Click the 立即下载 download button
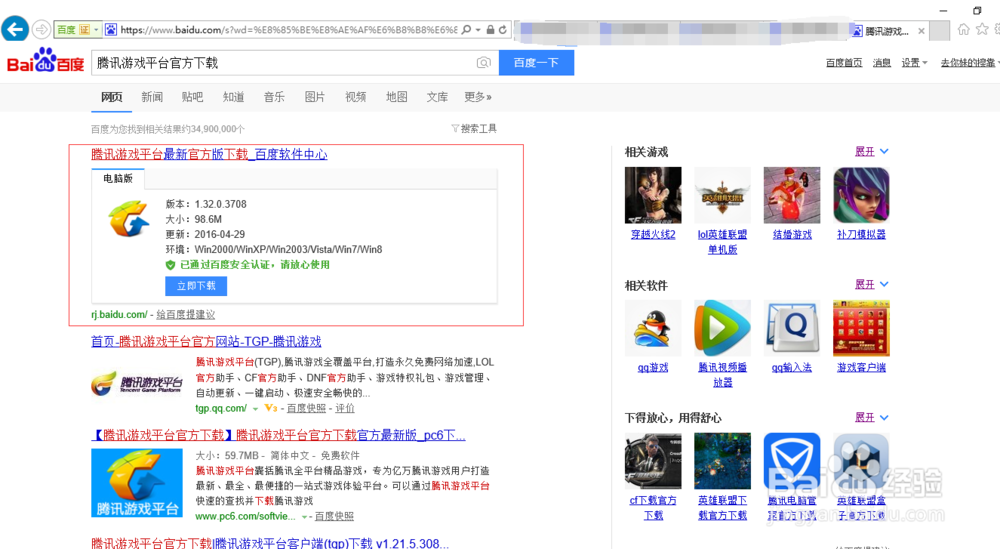This screenshot has width=1000, height=549. [x=196, y=286]
